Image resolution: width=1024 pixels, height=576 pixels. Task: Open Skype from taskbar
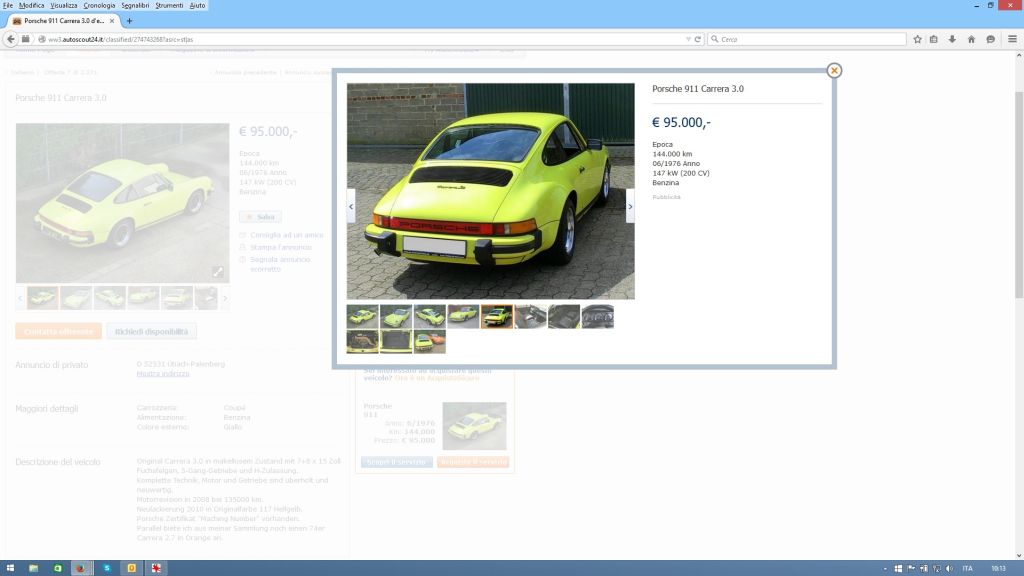[106, 568]
